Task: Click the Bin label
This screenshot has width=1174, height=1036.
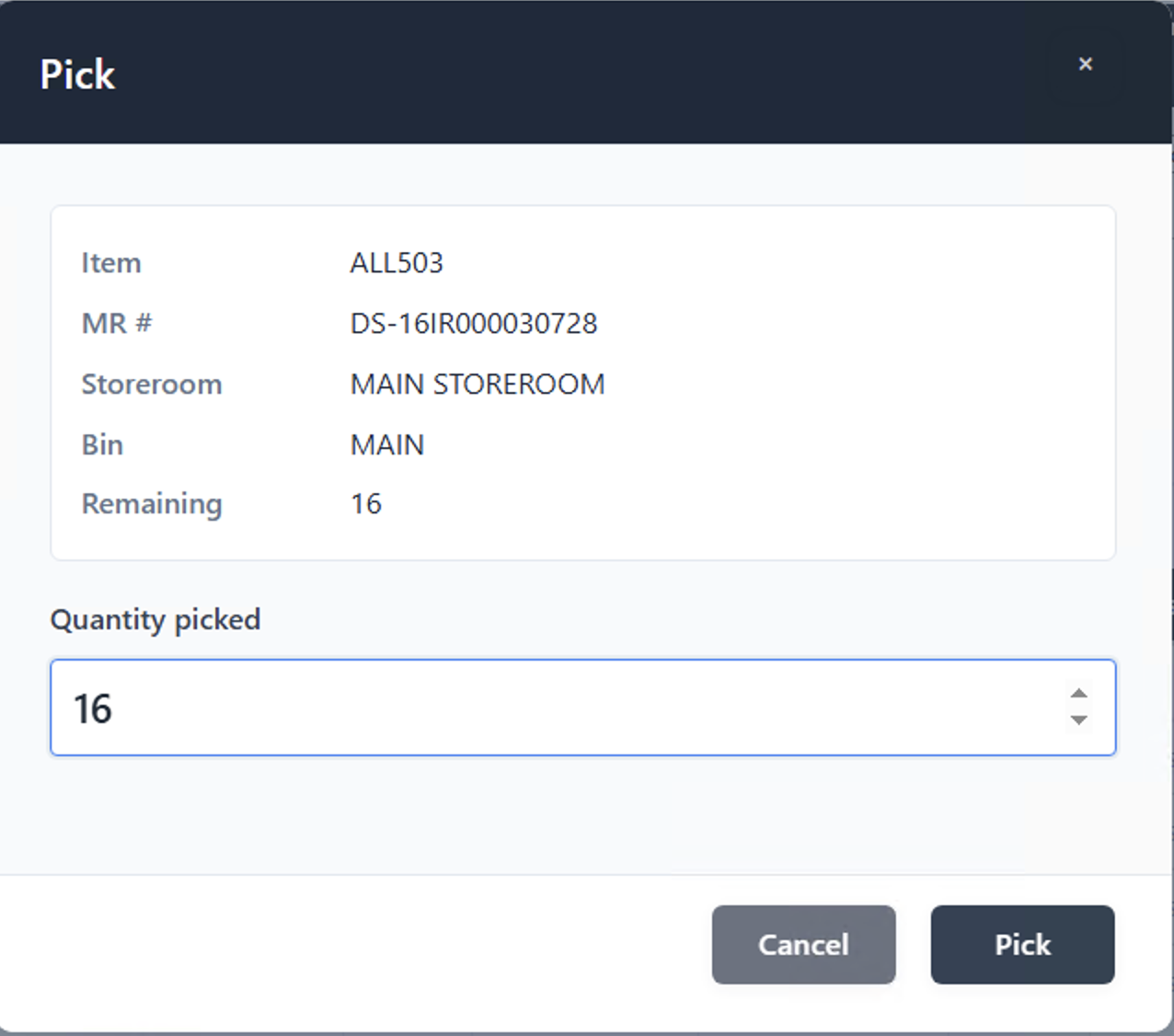Action: point(102,445)
